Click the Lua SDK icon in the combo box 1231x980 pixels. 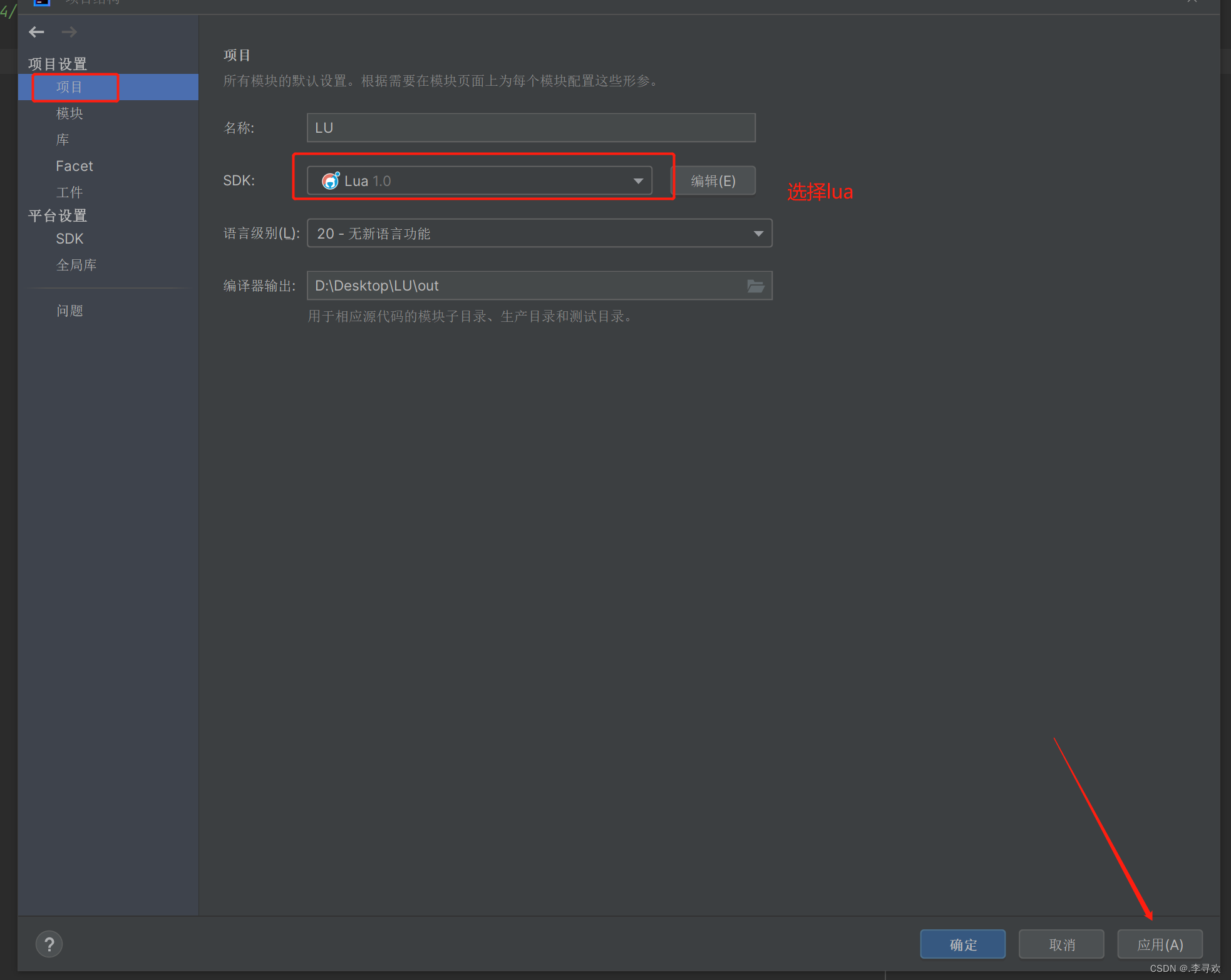point(330,181)
